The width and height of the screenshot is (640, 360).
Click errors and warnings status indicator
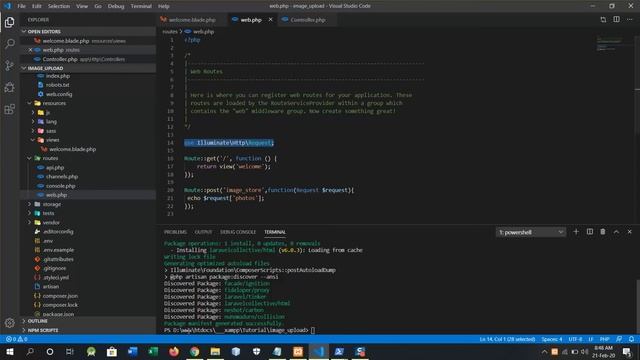(x=17, y=339)
